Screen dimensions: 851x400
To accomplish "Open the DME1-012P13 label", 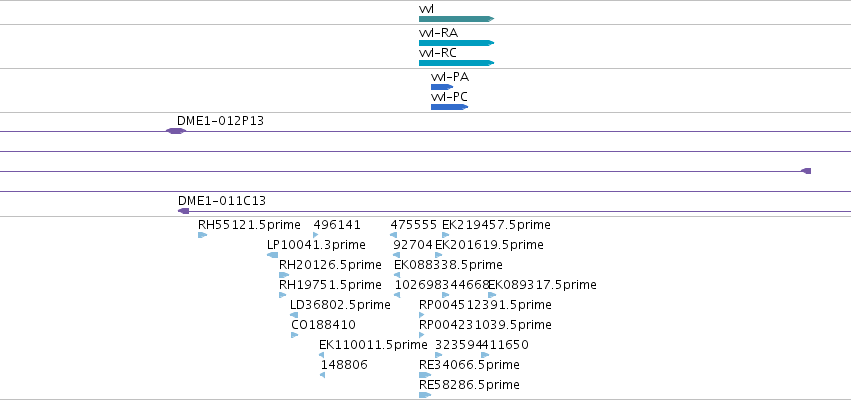I will 220,120.
